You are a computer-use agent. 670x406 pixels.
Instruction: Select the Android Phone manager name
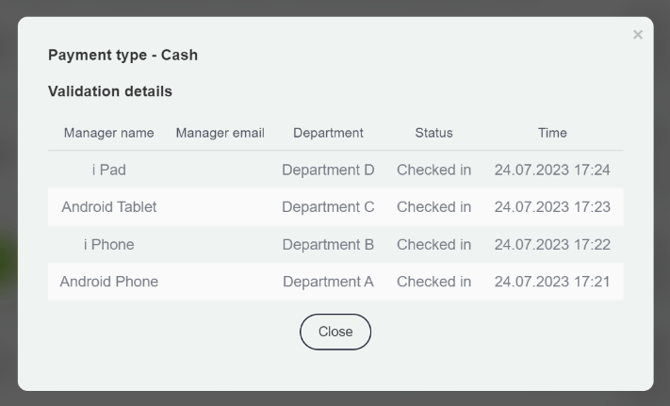tap(109, 282)
